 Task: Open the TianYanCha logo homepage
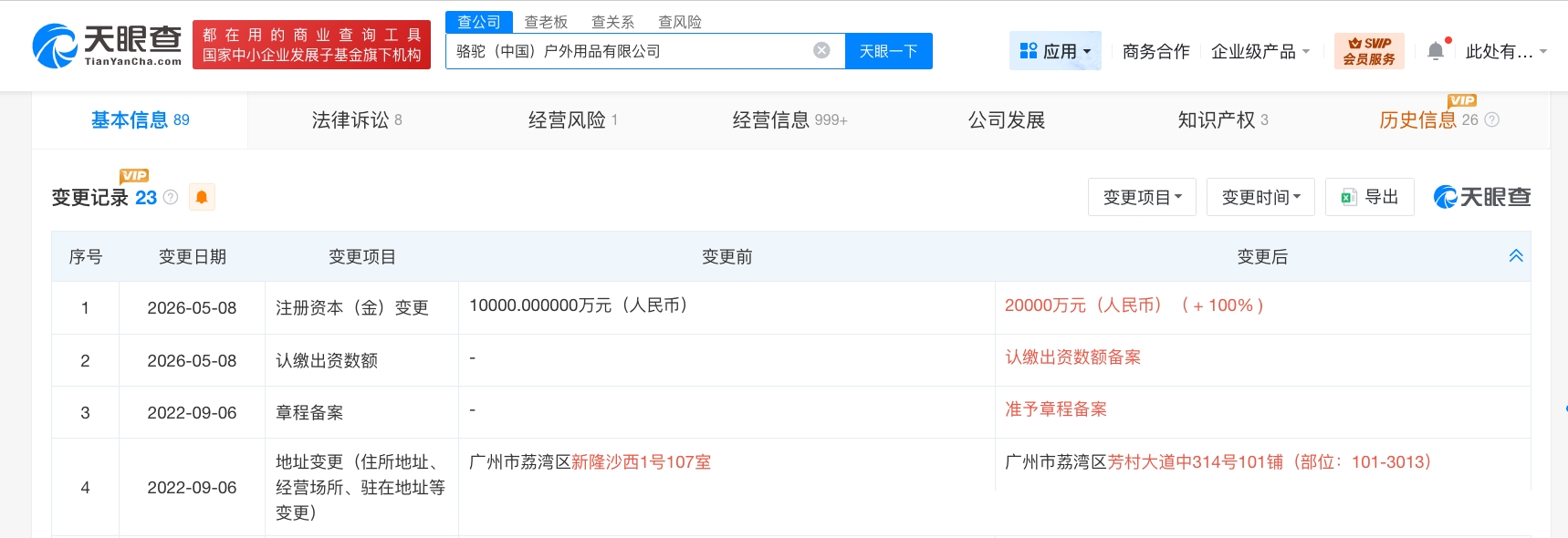point(108,46)
